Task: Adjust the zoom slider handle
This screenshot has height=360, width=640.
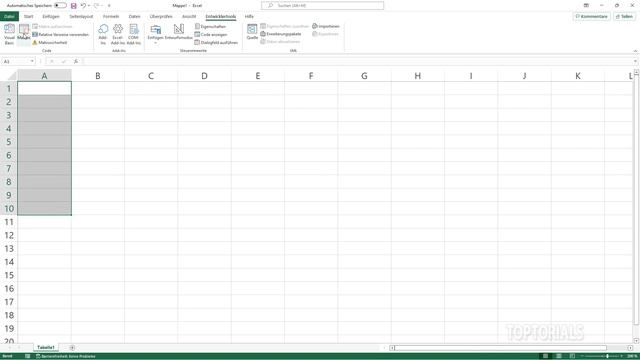Action: pyautogui.click(x=608, y=356)
